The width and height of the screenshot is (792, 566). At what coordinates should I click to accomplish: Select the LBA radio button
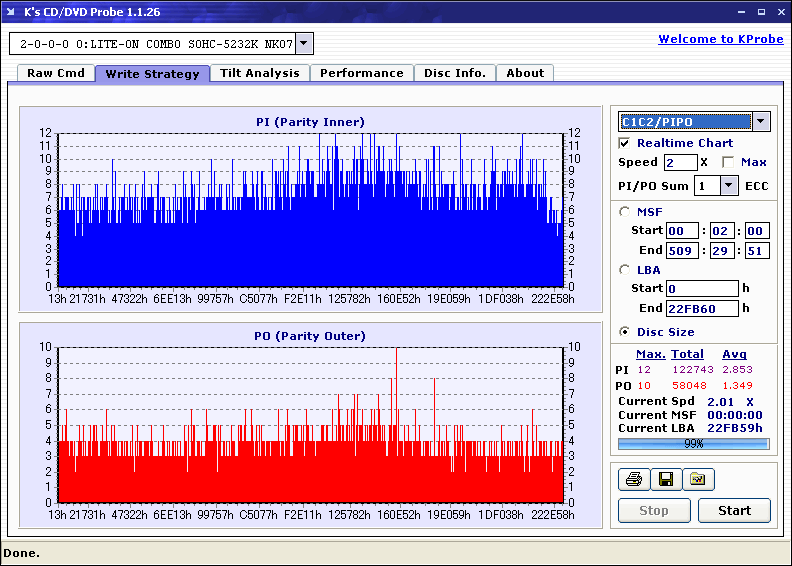click(625, 269)
